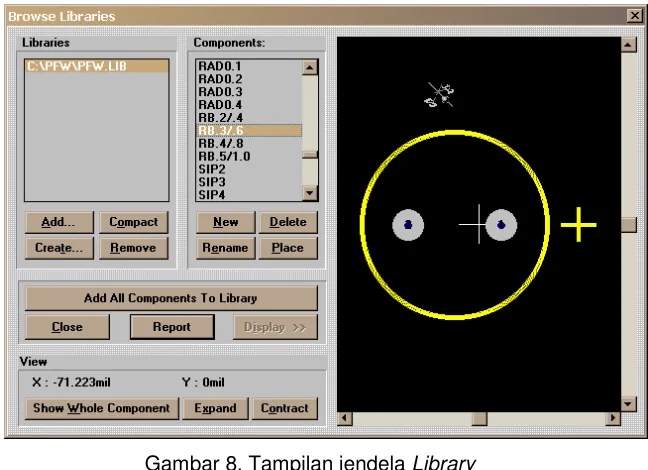
Task: Click the Contract view button
Action: (x=285, y=408)
